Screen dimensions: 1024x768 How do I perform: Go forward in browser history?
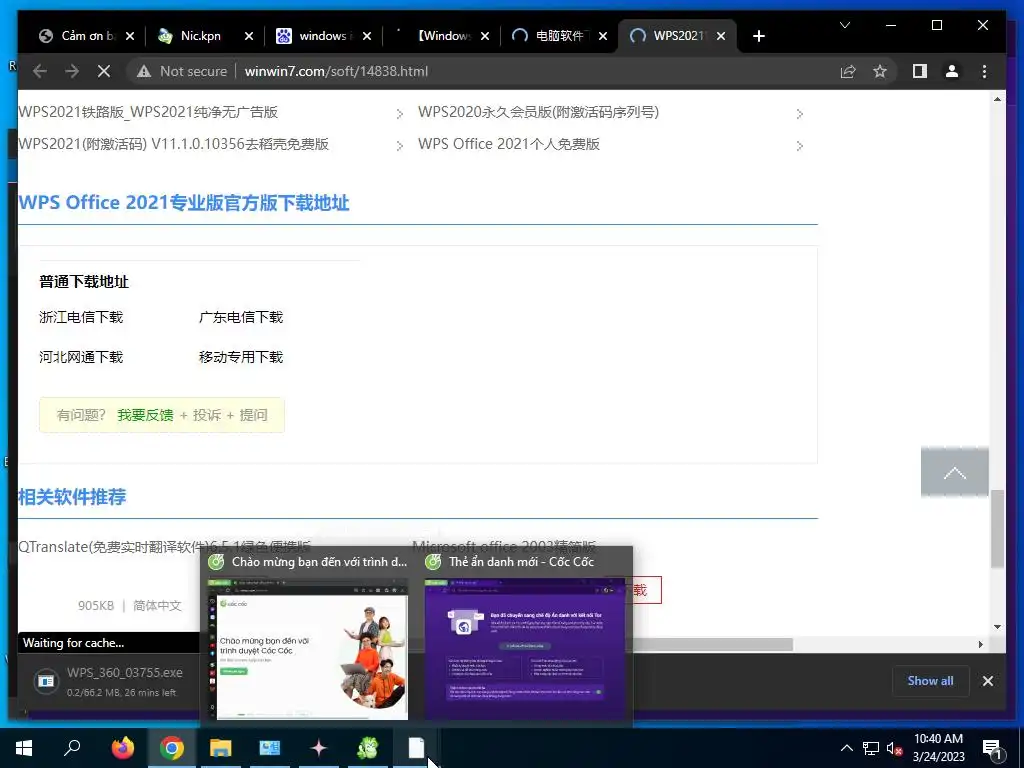coord(72,71)
